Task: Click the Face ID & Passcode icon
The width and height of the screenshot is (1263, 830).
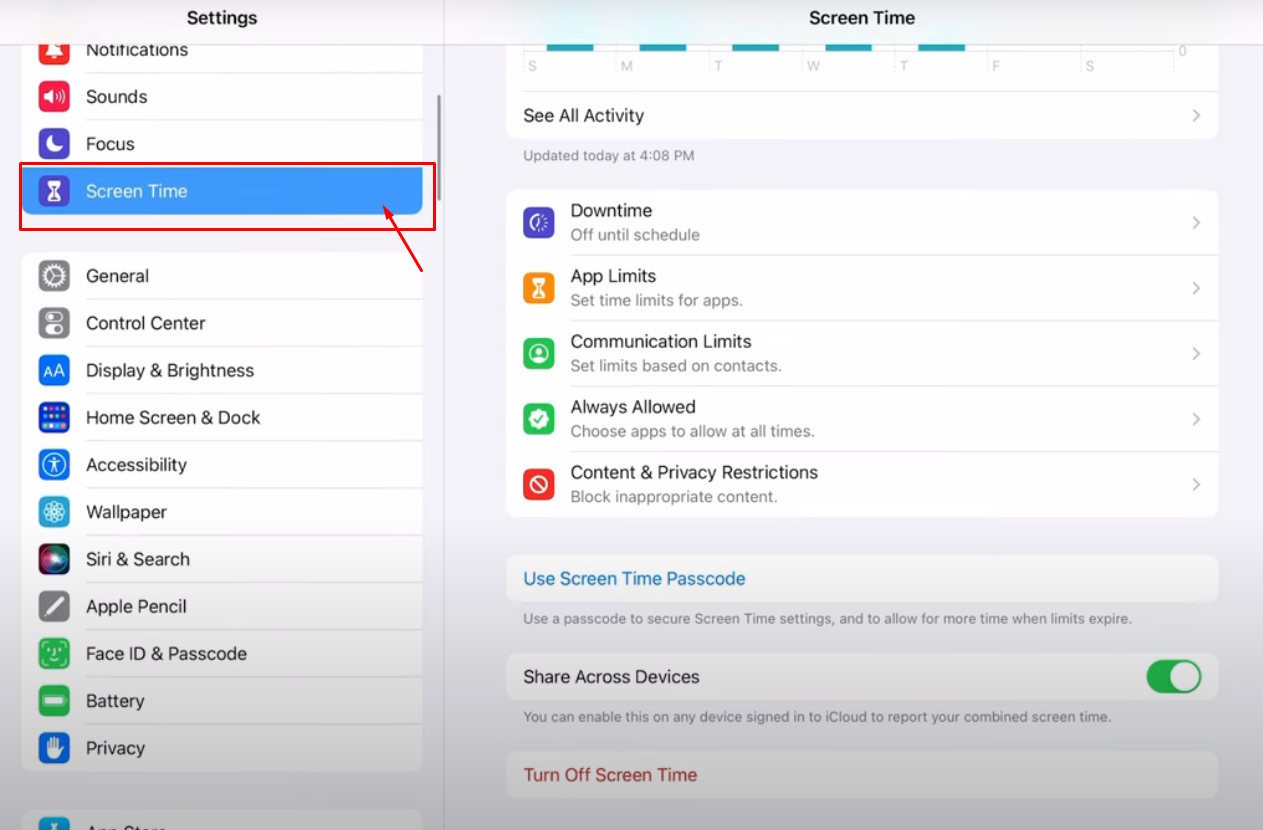Action: coord(54,654)
